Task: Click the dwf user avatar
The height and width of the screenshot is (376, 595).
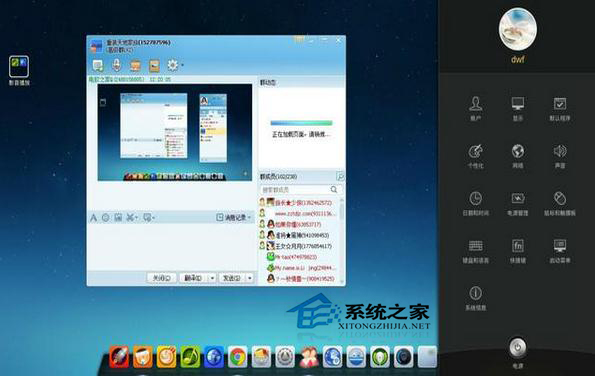Action: coord(518,29)
